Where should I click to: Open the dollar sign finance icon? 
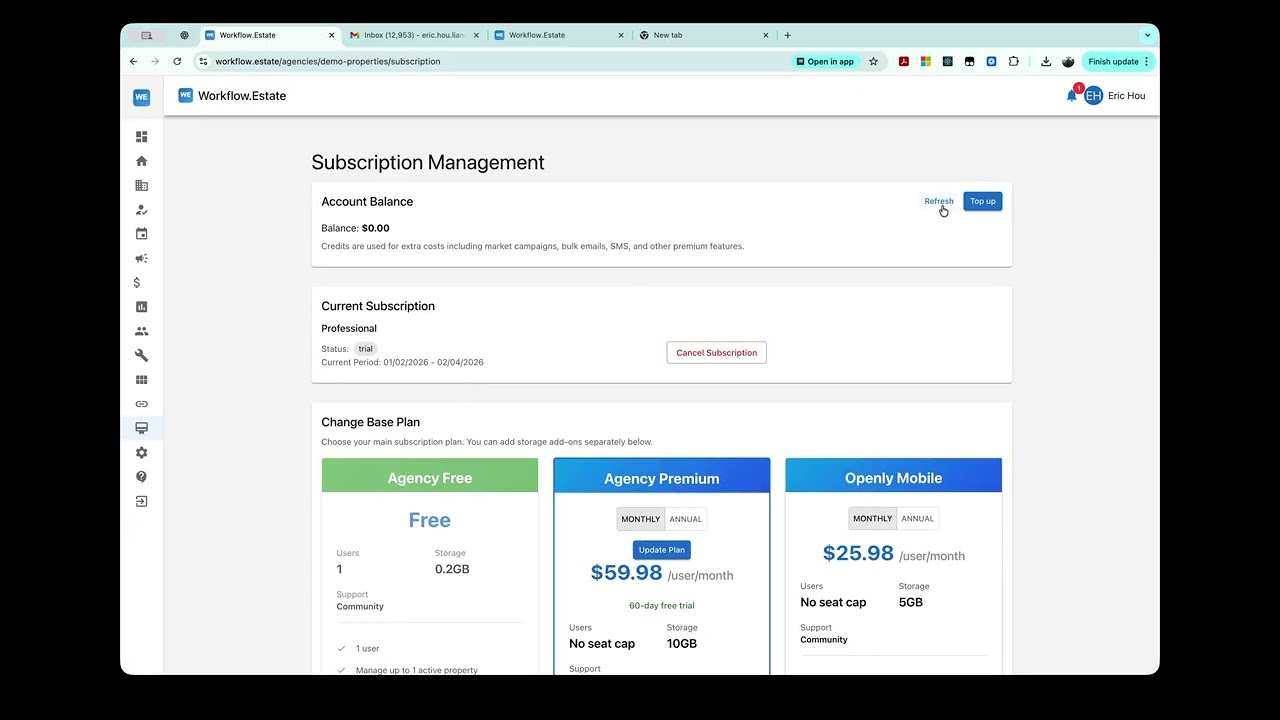137,283
